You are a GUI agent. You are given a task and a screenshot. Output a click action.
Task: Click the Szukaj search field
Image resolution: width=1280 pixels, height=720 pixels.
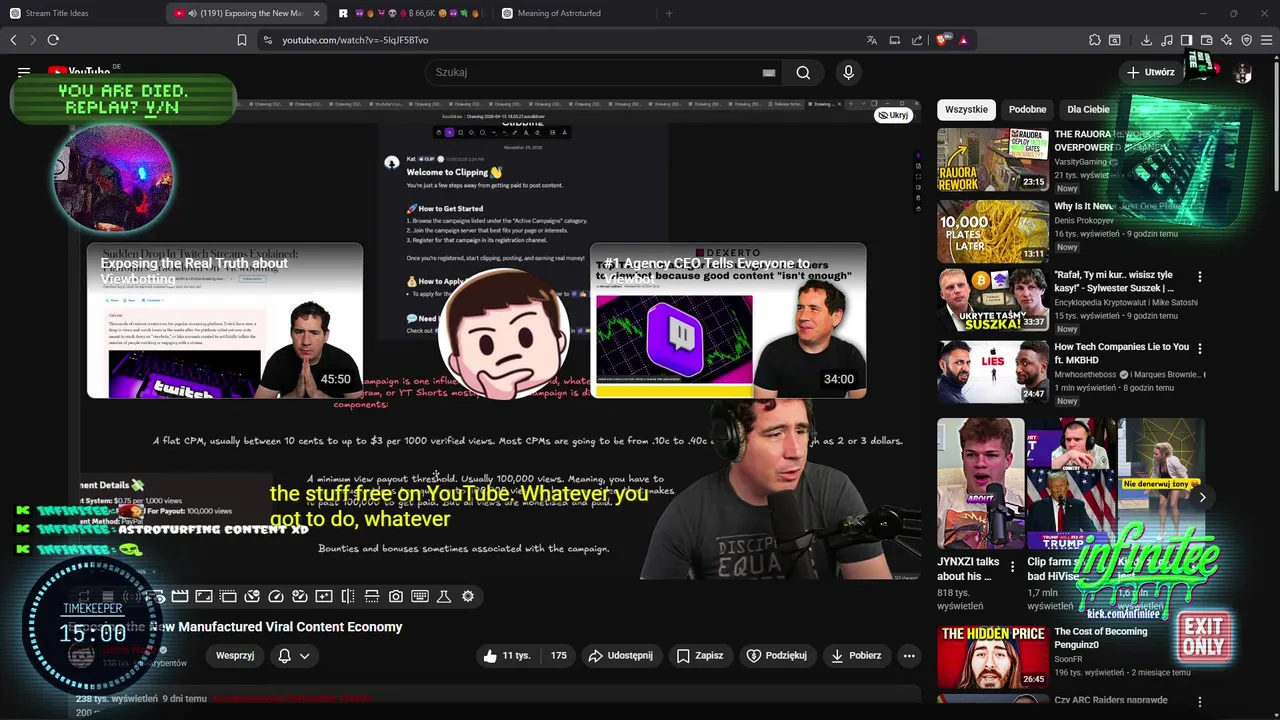(x=595, y=72)
